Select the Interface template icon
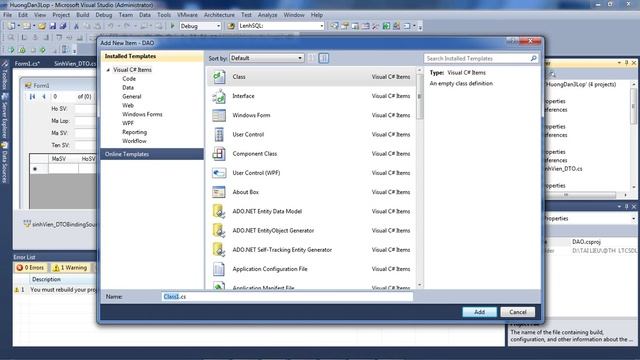This screenshot has height=360, width=640. [219, 96]
